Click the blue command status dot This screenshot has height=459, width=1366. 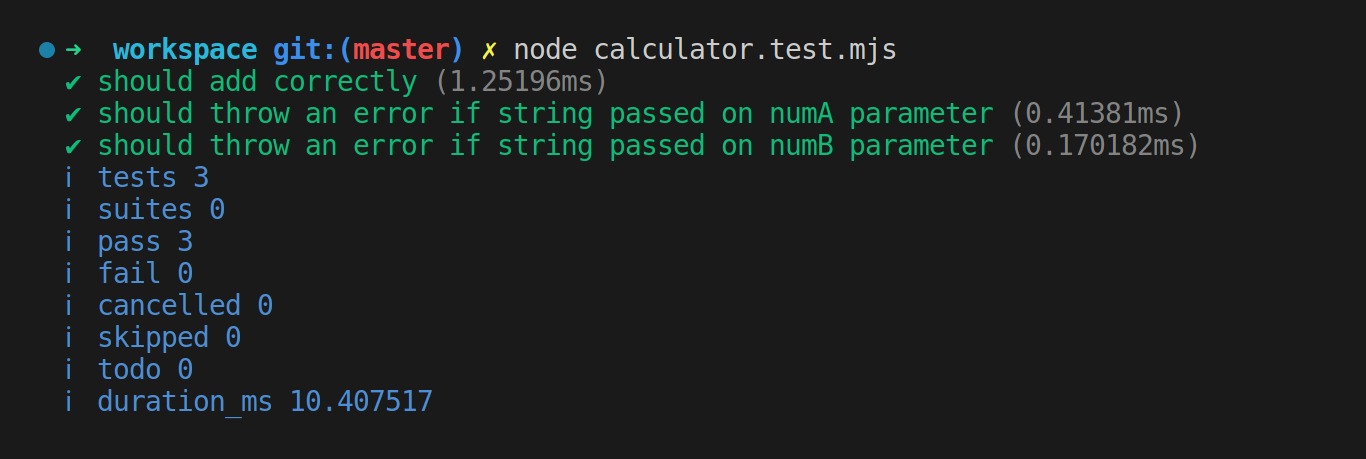(x=46, y=49)
